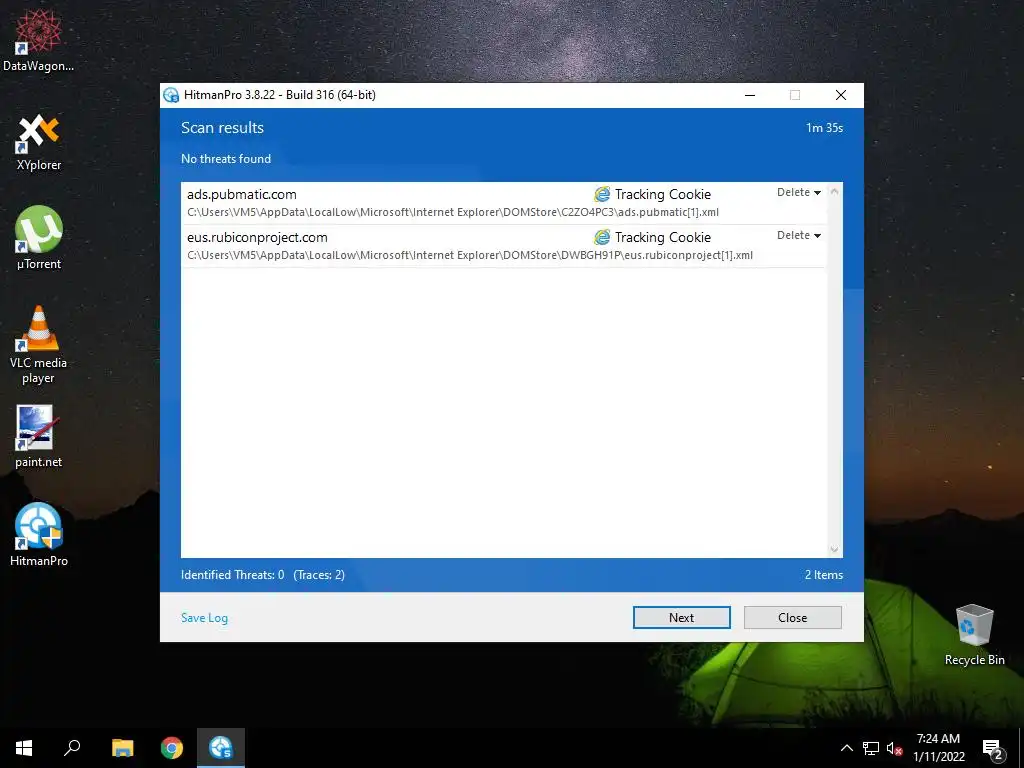Open the network tray icon

coord(871,748)
